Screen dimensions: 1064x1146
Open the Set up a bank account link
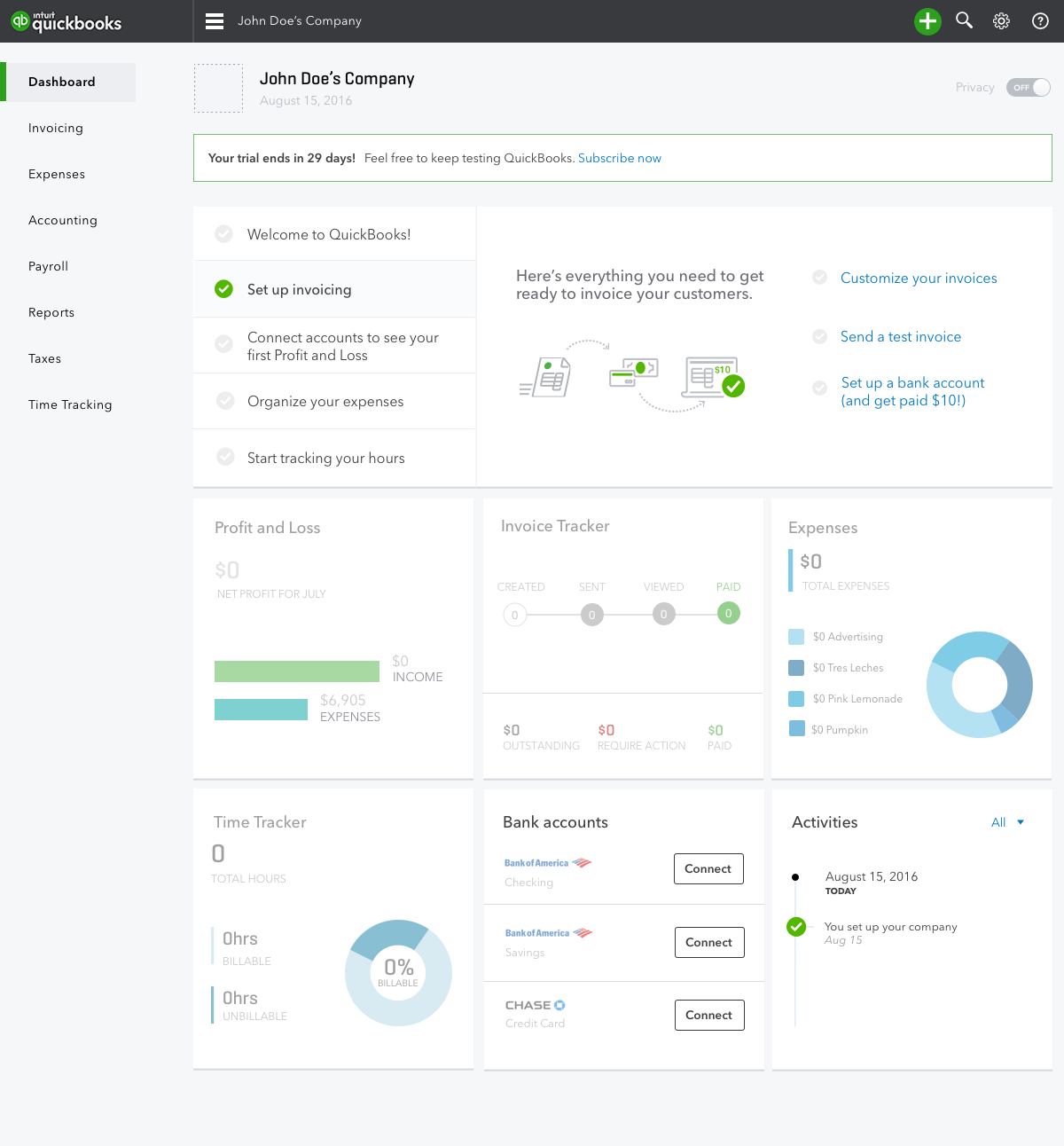[x=913, y=391]
